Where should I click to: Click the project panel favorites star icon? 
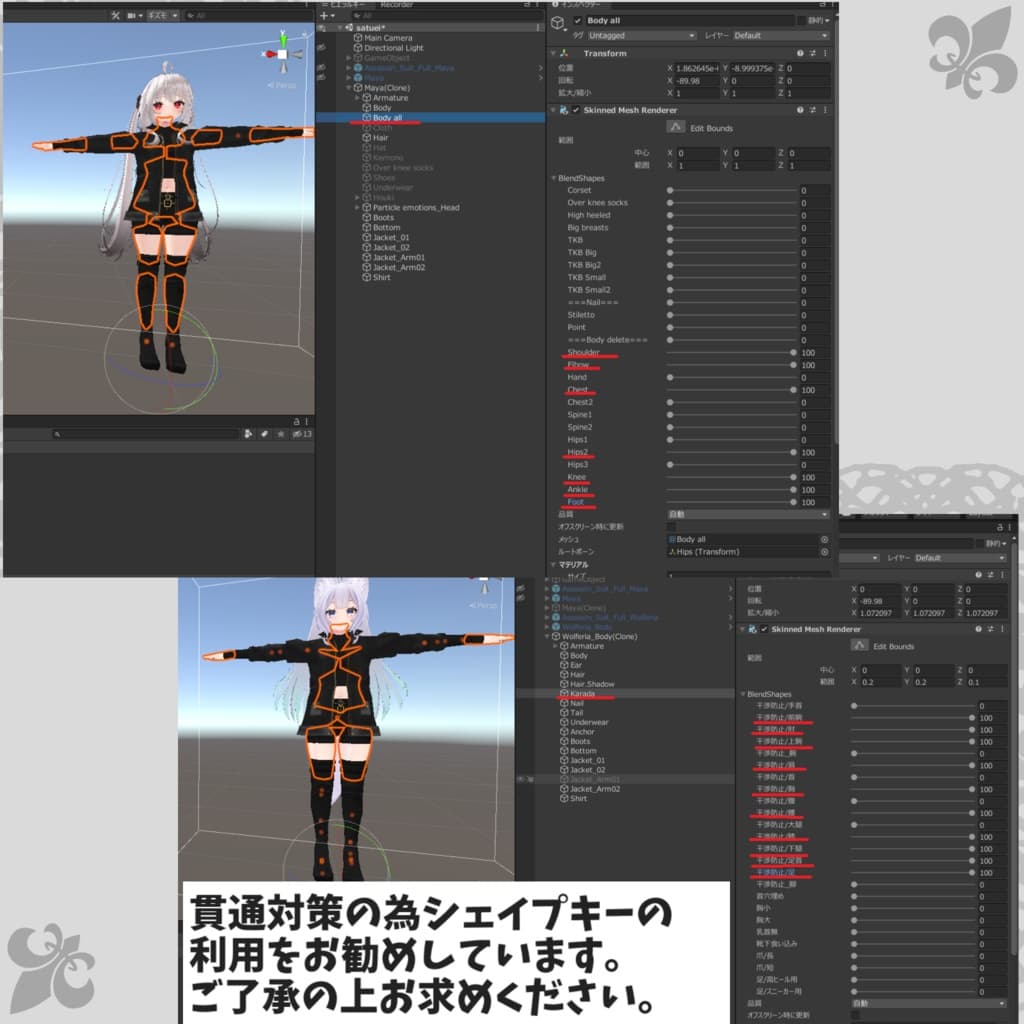click(x=281, y=434)
